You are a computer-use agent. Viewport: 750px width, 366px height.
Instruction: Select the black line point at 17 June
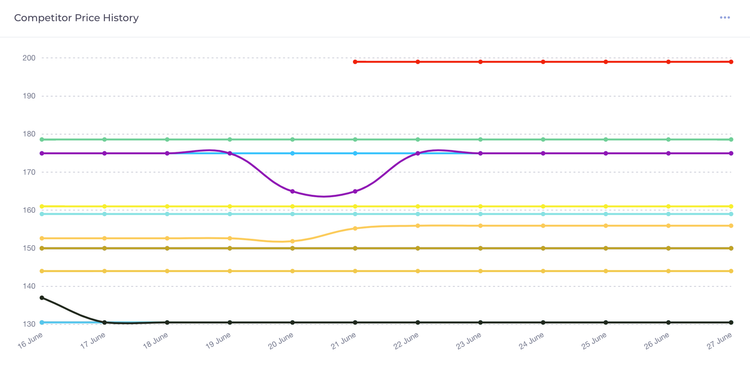(x=104, y=322)
